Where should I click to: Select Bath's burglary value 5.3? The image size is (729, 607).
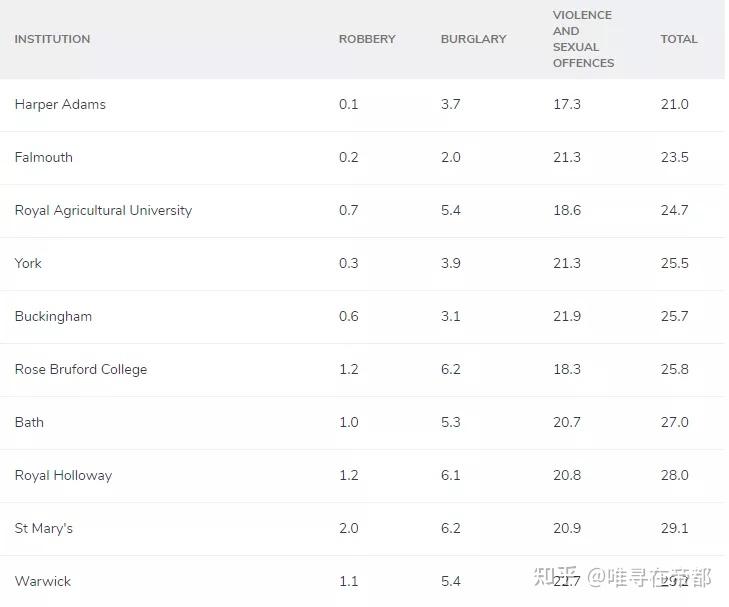click(x=450, y=422)
